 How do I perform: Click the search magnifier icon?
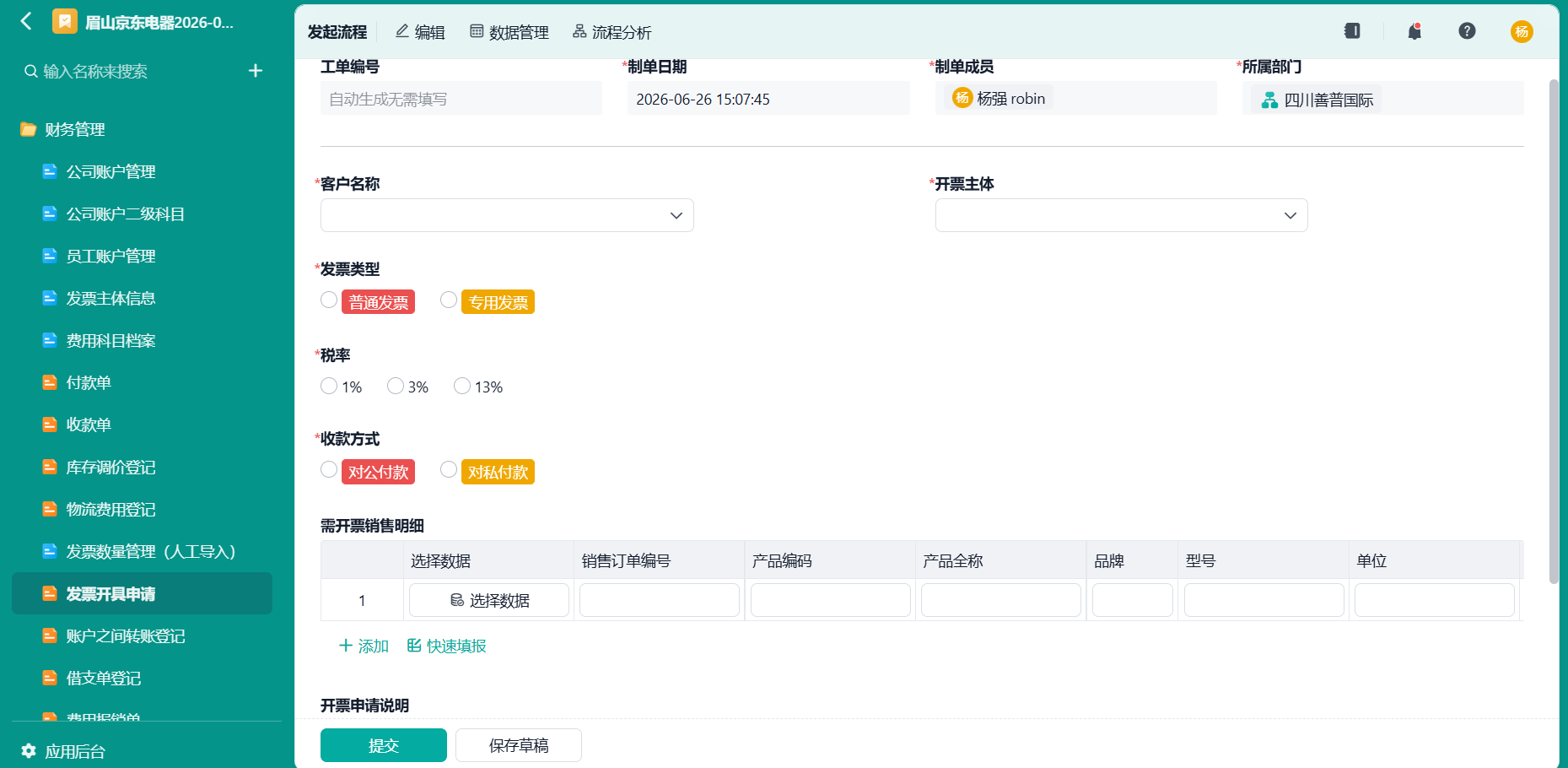pyautogui.click(x=31, y=71)
